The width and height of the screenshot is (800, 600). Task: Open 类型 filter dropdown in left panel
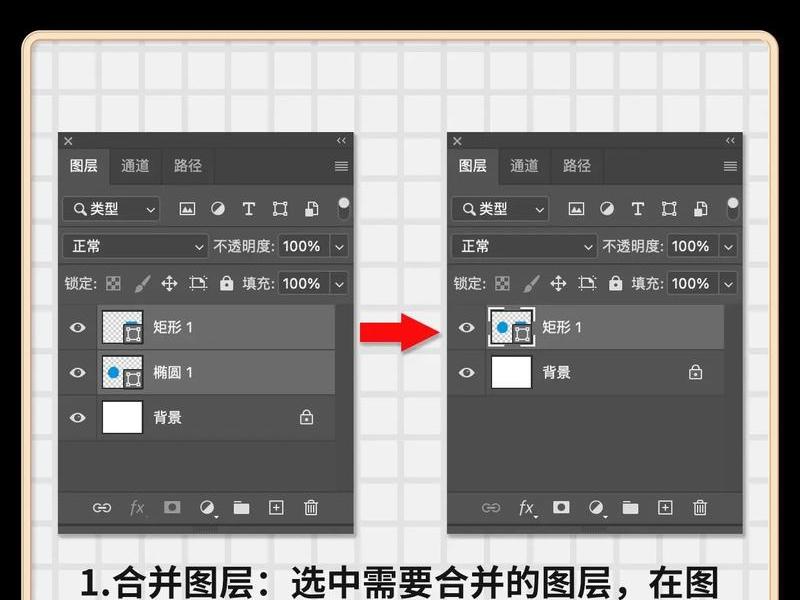(111, 209)
